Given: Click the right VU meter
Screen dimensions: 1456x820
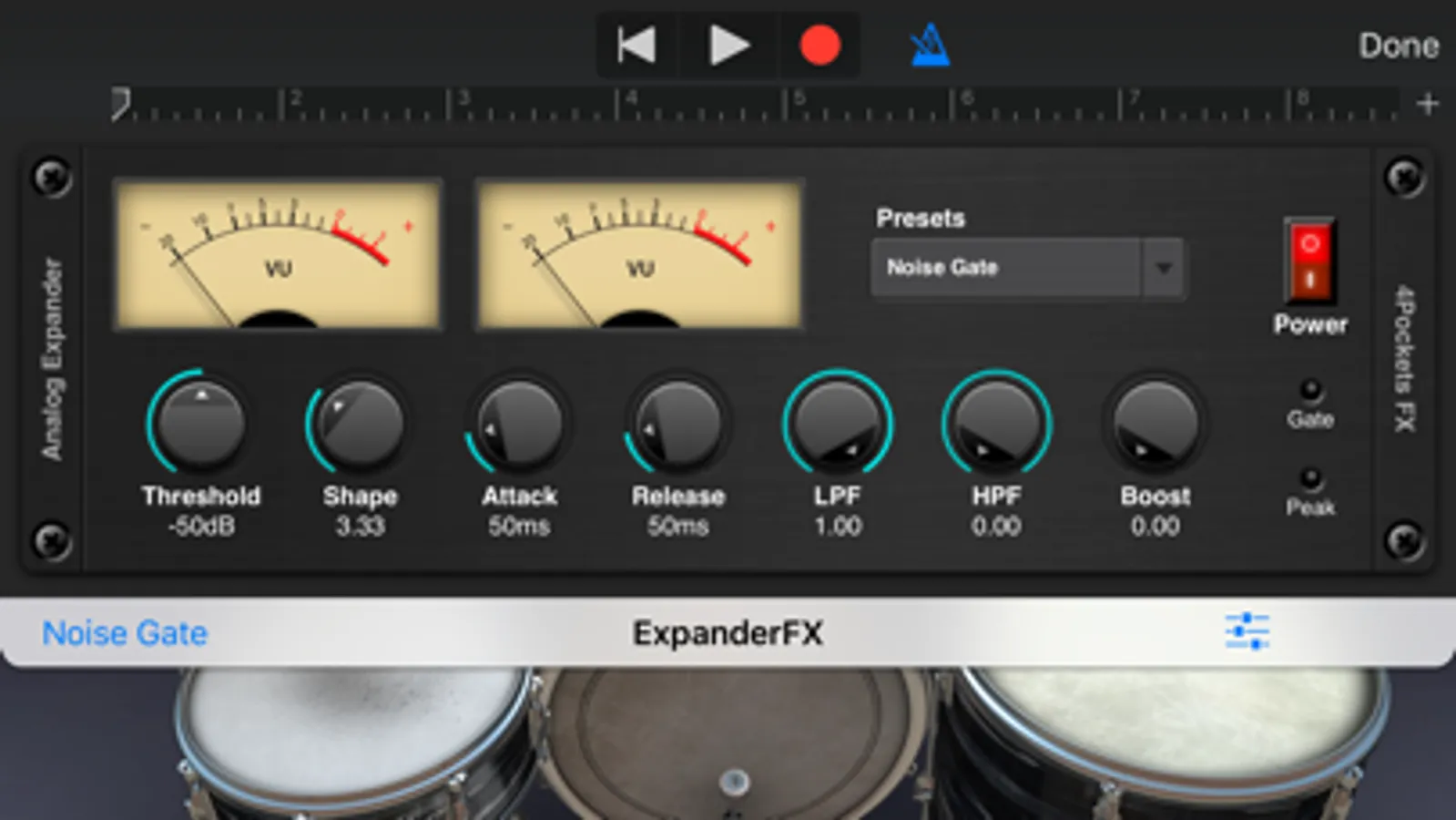Looking at the screenshot, I should point(639,254).
